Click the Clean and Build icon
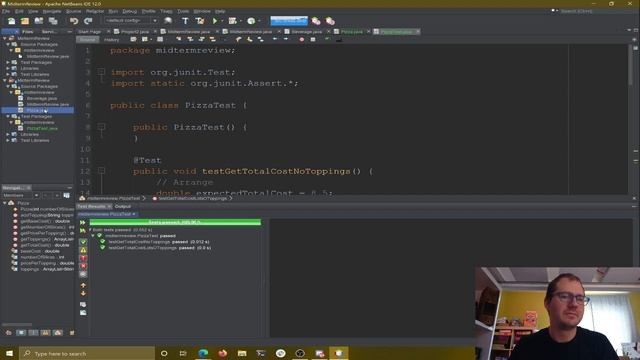The width and height of the screenshot is (640, 360). (x=200, y=21)
